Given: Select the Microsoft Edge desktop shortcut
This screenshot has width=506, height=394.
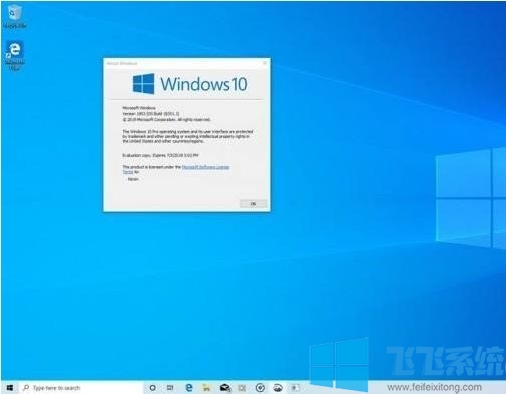Looking at the screenshot, I should coord(14,55).
